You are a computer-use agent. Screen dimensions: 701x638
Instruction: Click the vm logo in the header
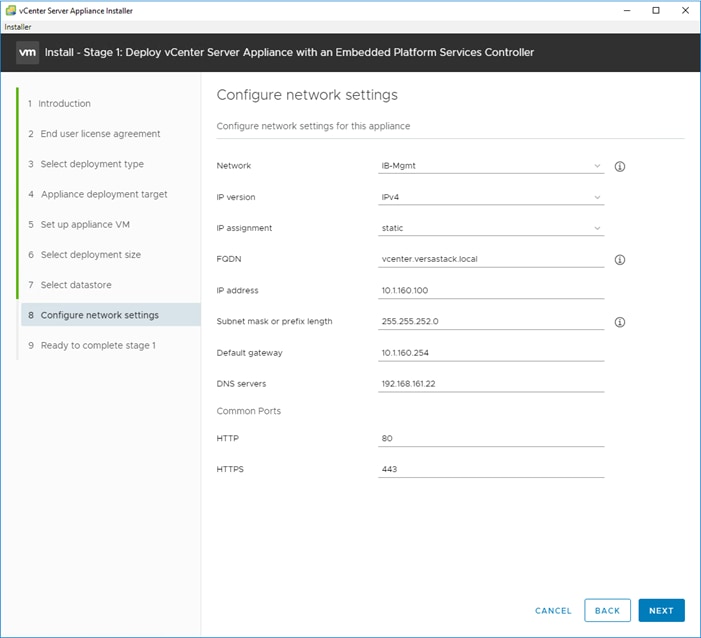tap(27, 52)
